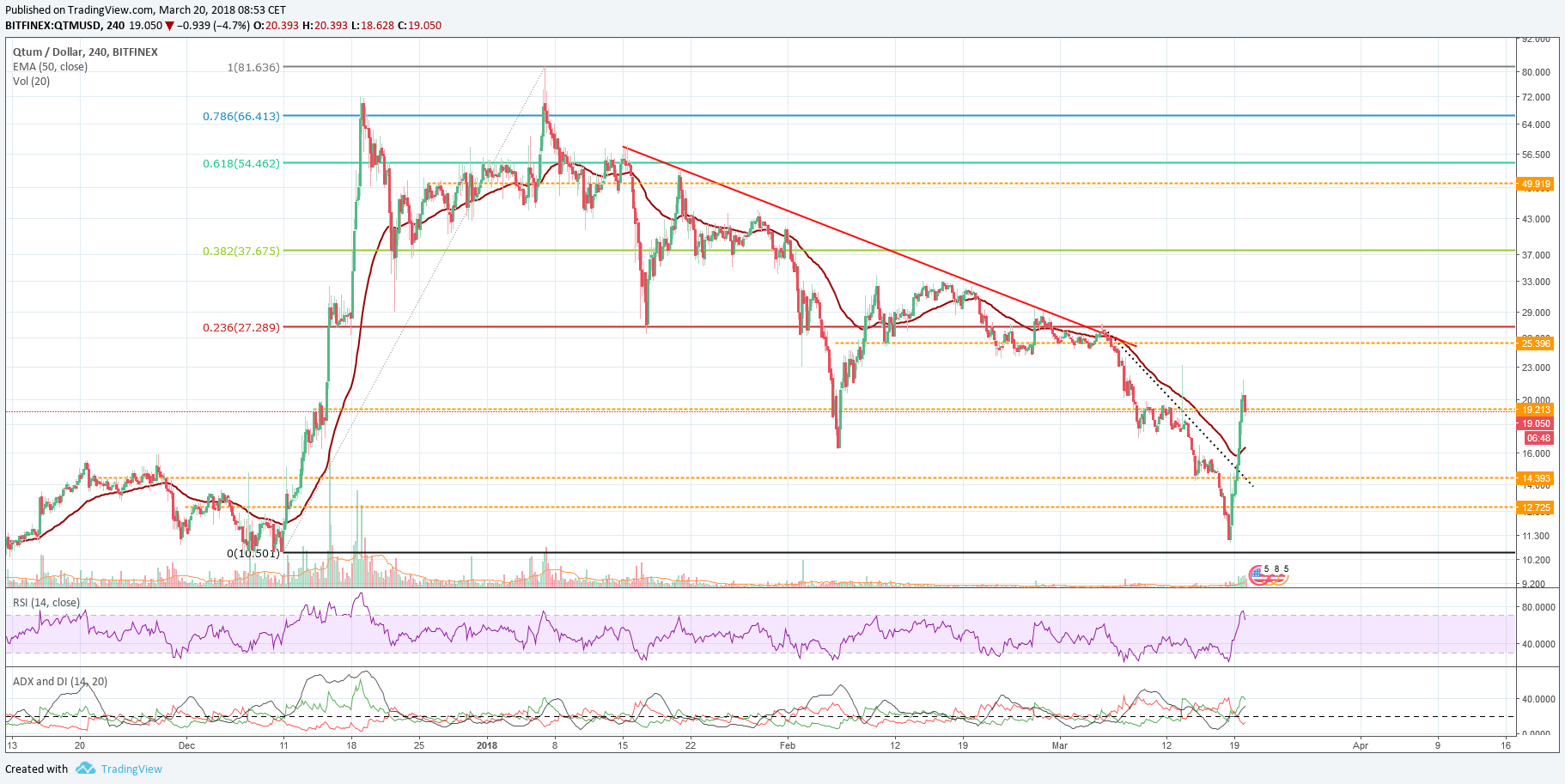The width and height of the screenshot is (1565, 784).
Task: Click the TradingView cloud logo icon
Action: (x=85, y=769)
